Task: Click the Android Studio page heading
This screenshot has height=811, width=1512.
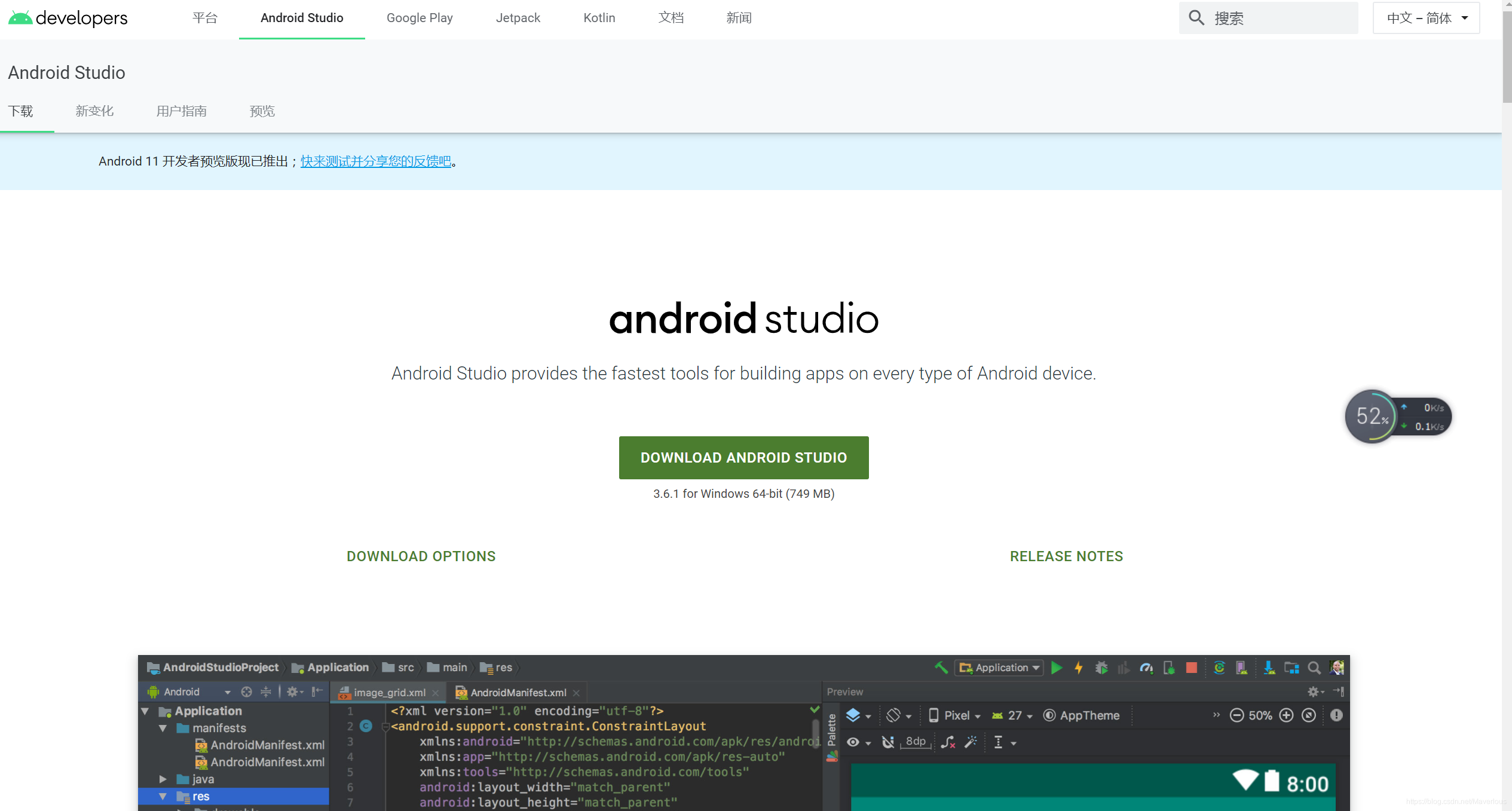Action: (x=66, y=73)
